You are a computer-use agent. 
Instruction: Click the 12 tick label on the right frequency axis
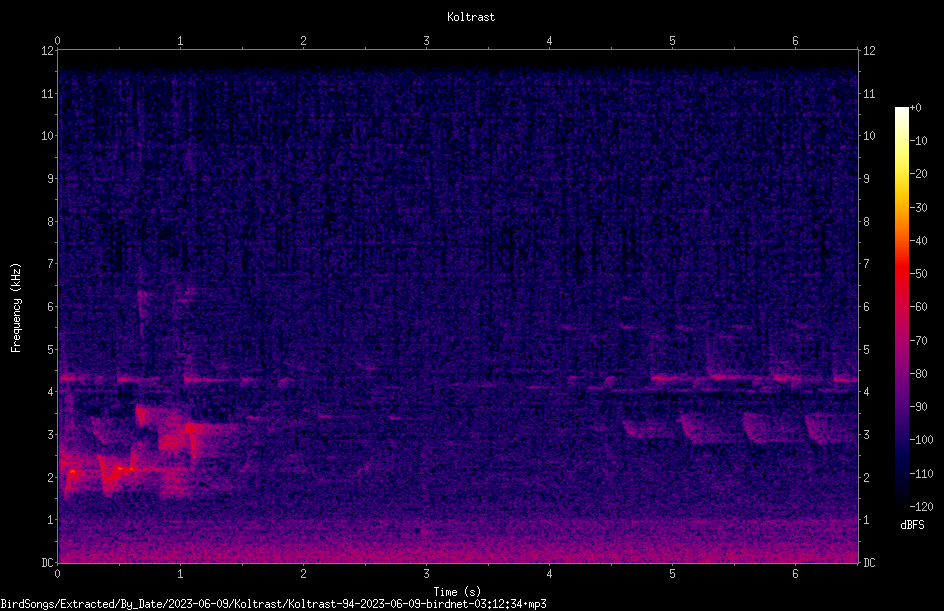[869, 51]
